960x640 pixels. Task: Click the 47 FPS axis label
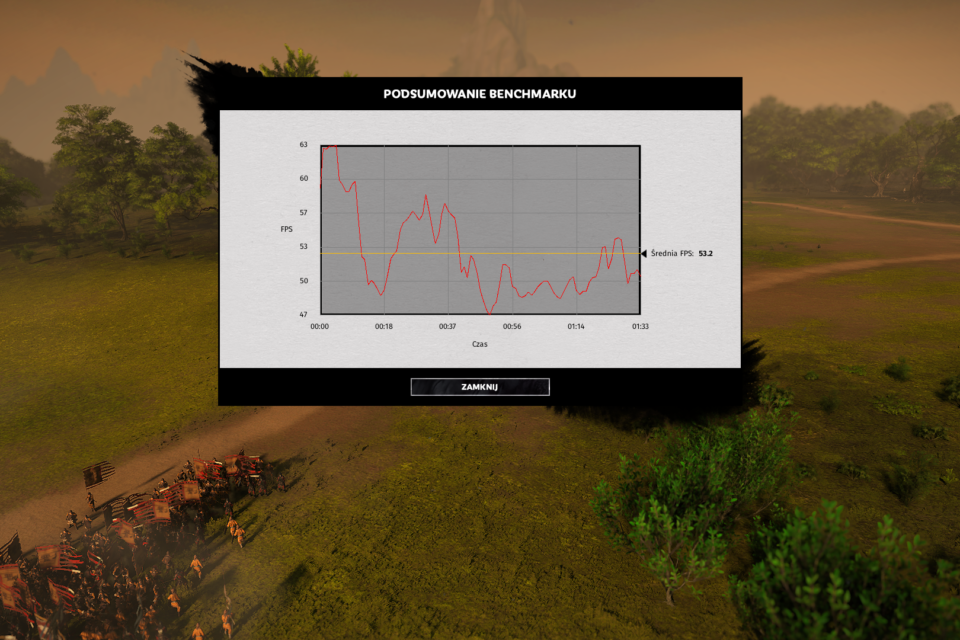303,314
